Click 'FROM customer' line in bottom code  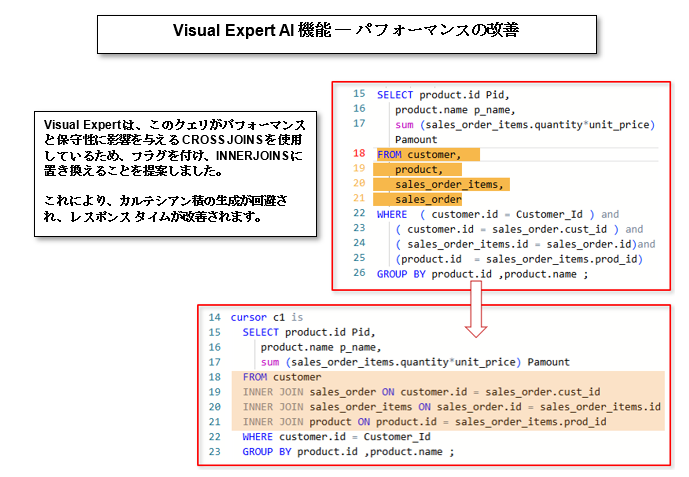[282, 377]
